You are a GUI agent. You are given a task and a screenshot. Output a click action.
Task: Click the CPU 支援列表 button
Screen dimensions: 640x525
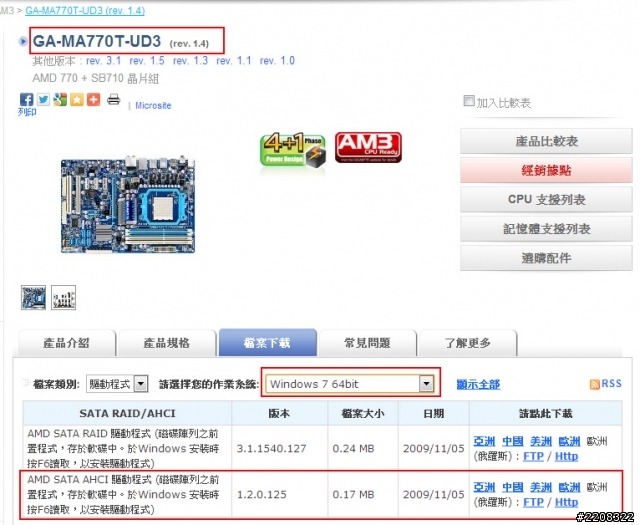coord(546,199)
